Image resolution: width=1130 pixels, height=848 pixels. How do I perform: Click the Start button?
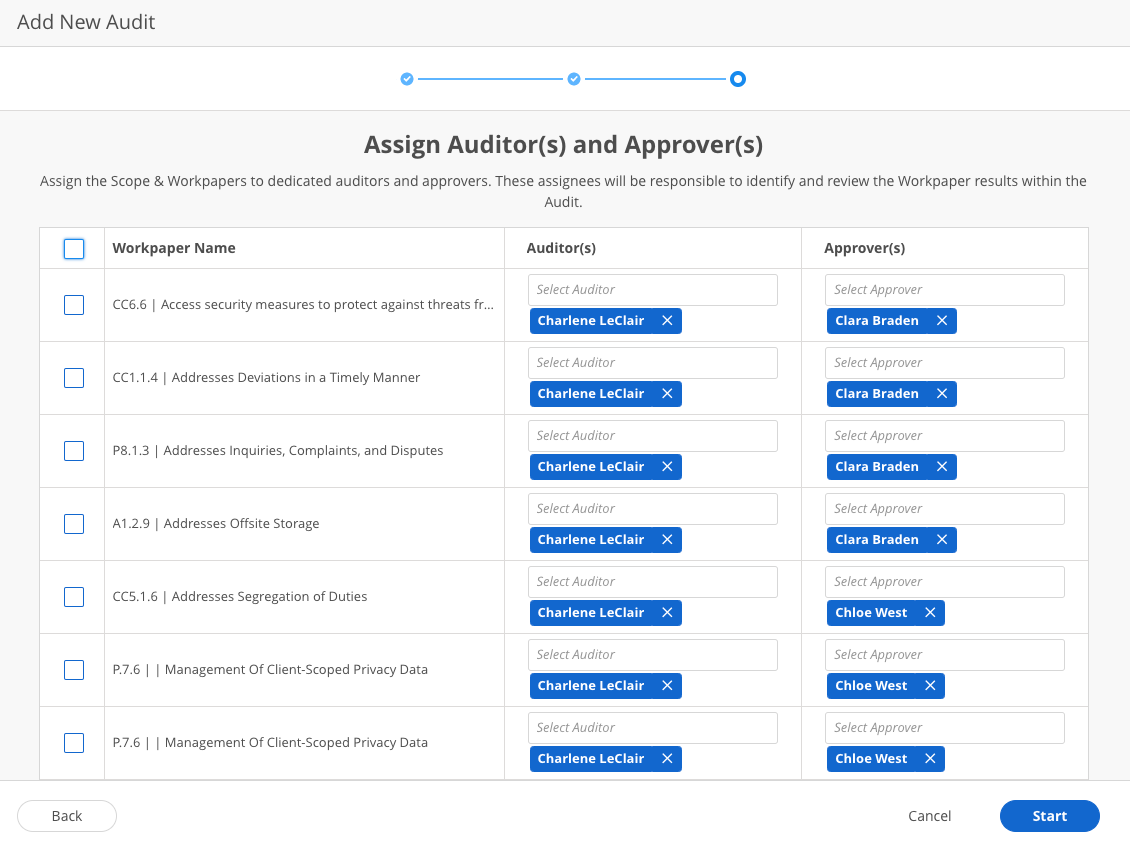coord(1049,816)
